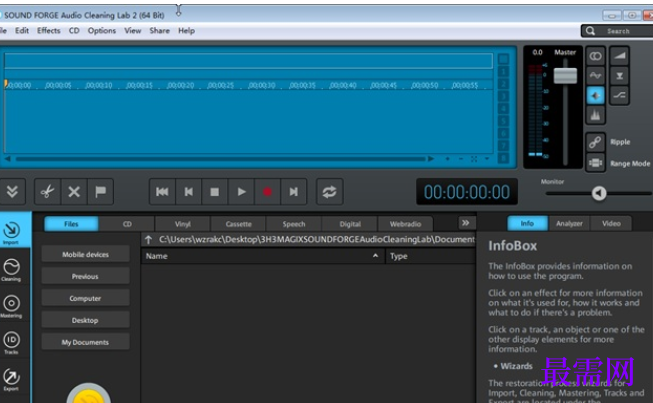Click the Previous folder button
Image resolution: width=653 pixels, height=403 pixels.
click(85, 276)
